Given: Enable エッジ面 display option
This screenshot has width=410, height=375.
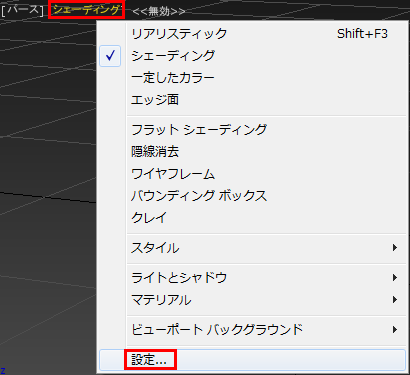Looking at the screenshot, I should coord(252,100).
